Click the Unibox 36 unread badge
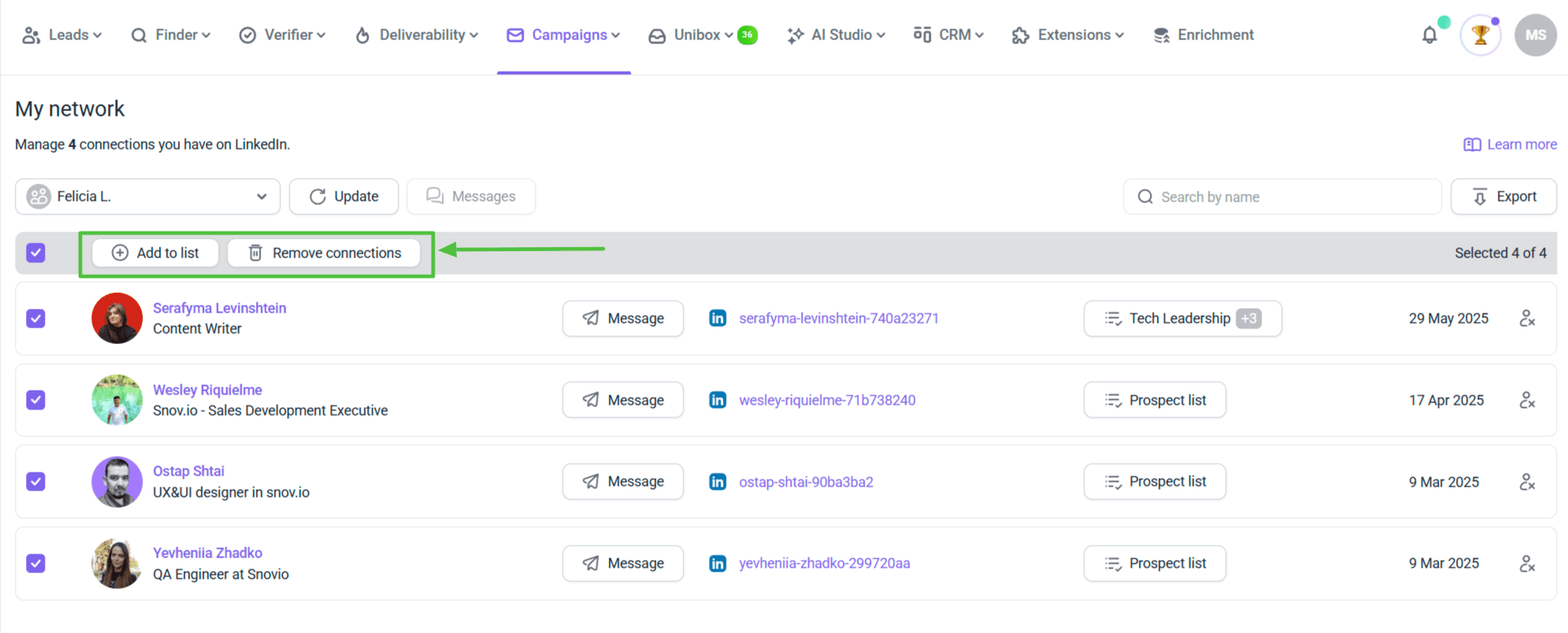Image resolution: width=1568 pixels, height=633 pixels. click(x=747, y=35)
